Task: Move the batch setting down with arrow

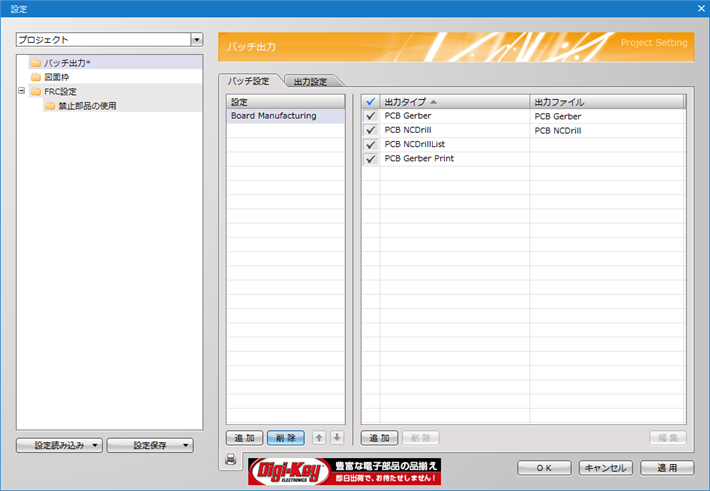Action: tap(337, 438)
